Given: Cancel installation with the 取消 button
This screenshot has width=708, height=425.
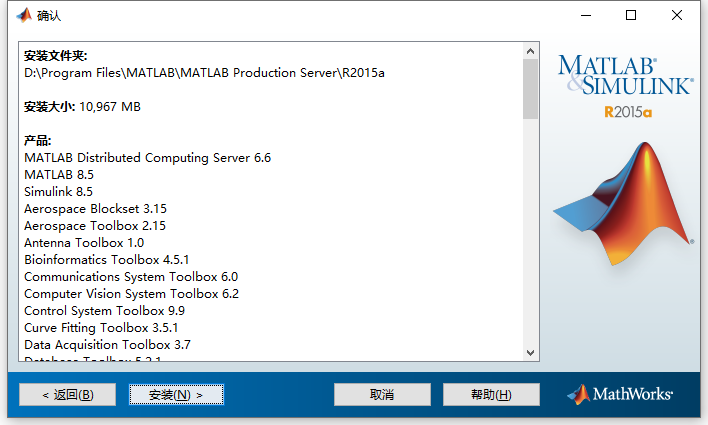Looking at the screenshot, I should (382, 395).
